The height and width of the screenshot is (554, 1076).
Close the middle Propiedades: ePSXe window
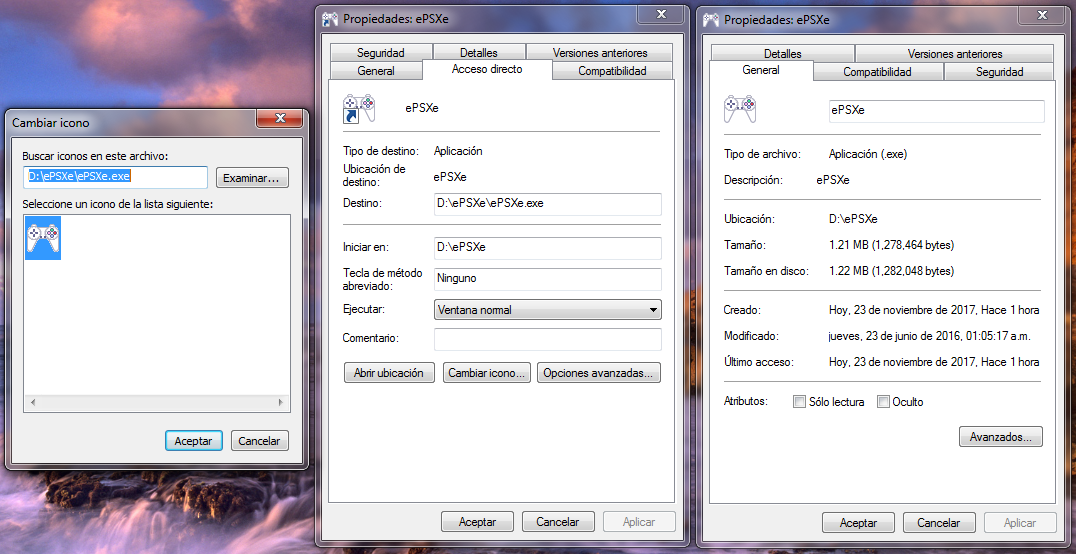coord(661,14)
